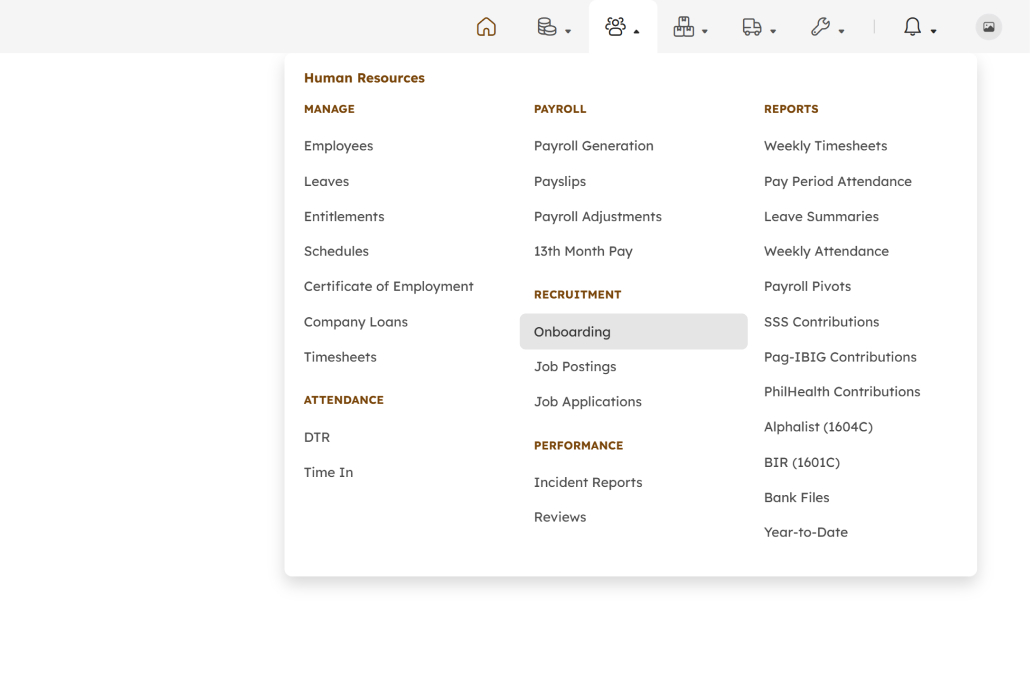Open the Leaves page
1030x695 pixels.
point(326,181)
